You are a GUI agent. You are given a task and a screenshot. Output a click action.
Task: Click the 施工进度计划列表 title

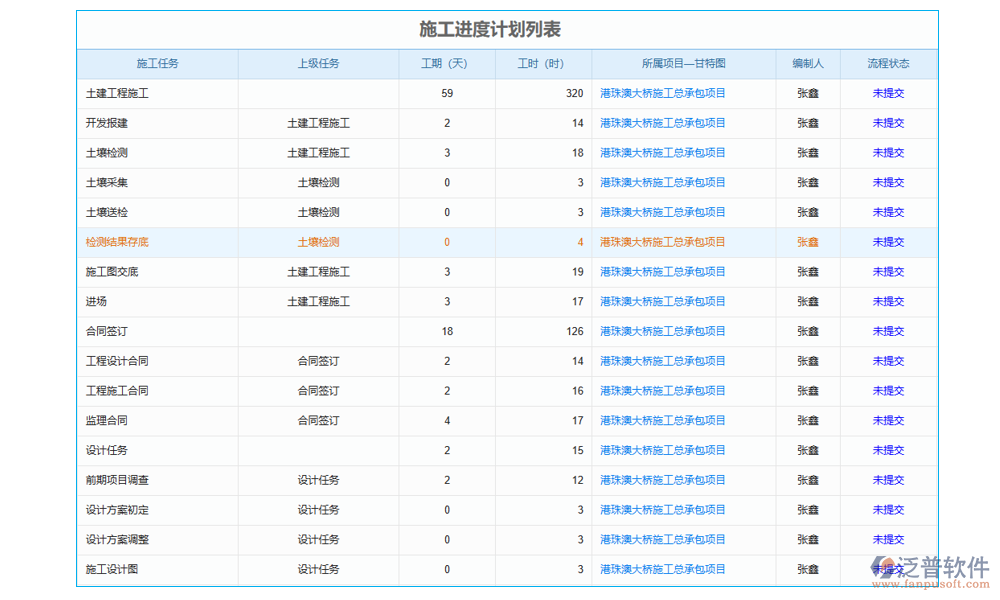pyautogui.click(x=490, y=30)
